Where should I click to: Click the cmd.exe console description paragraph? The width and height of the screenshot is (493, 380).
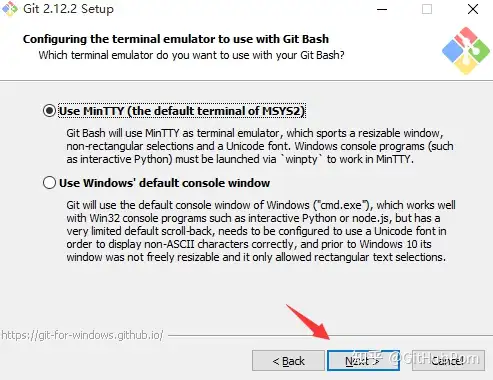261,231
